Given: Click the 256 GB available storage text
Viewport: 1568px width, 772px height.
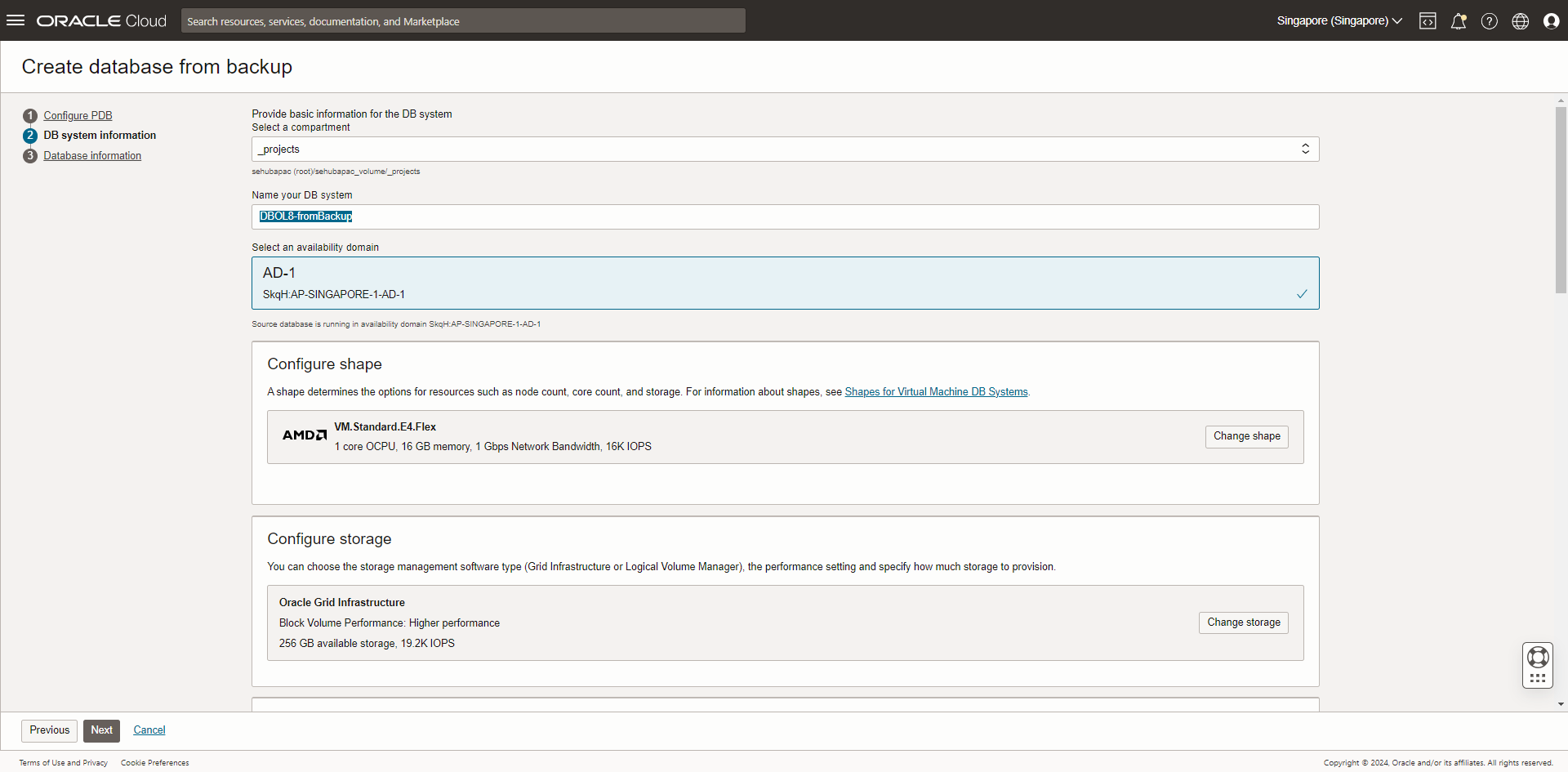Looking at the screenshot, I should click(x=367, y=644).
